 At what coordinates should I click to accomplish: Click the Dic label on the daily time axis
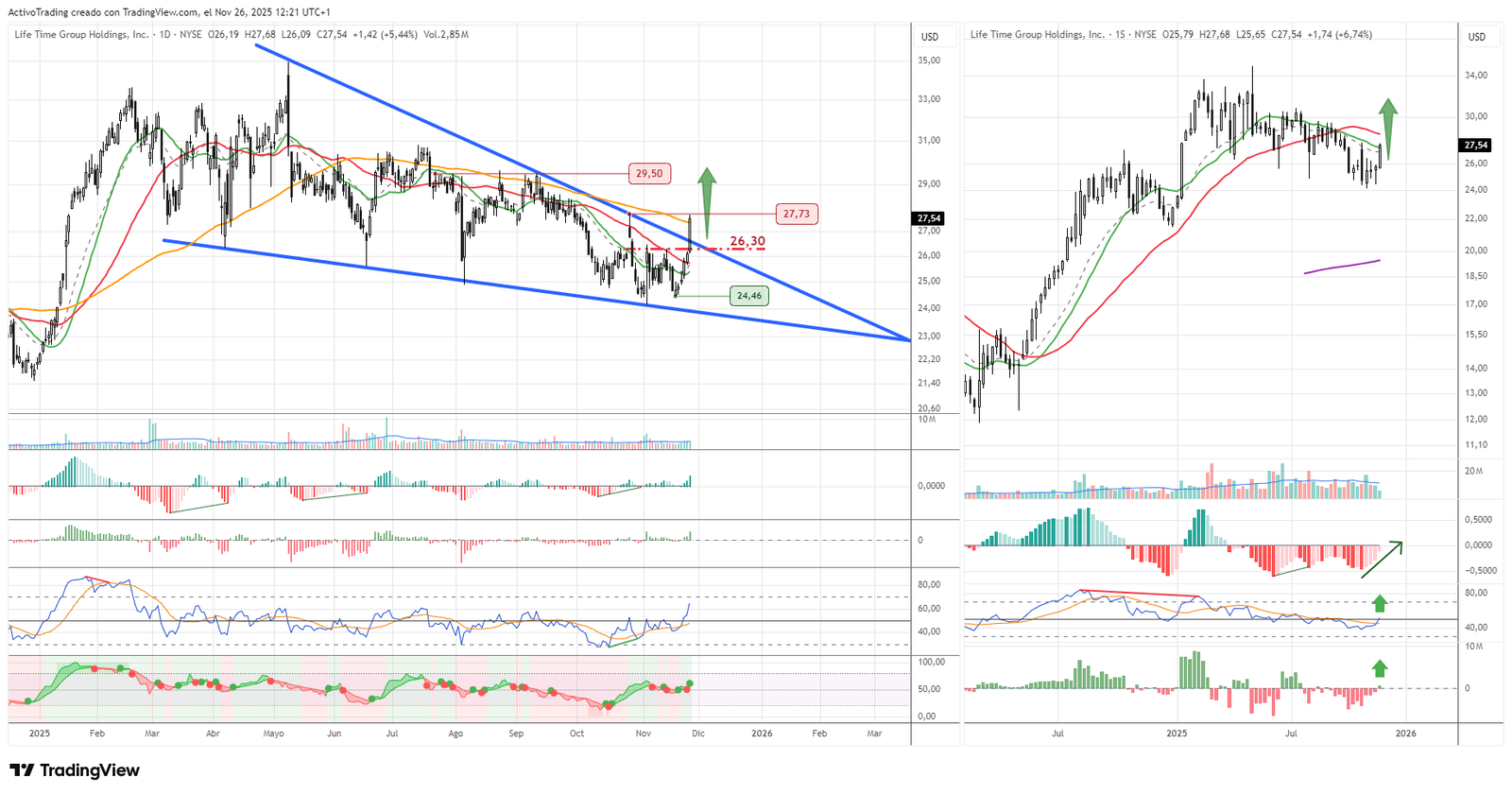tap(697, 734)
